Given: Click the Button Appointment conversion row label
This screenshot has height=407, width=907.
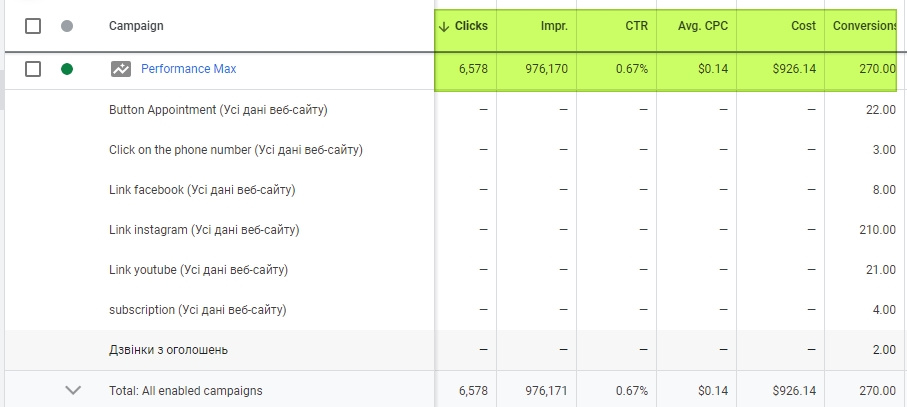Looking at the screenshot, I should point(218,110).
